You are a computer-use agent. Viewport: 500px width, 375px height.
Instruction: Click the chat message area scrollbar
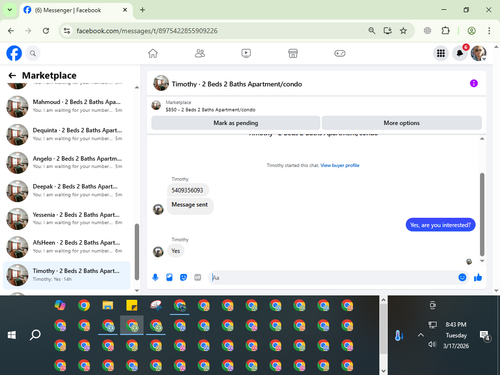coord(482,214)
